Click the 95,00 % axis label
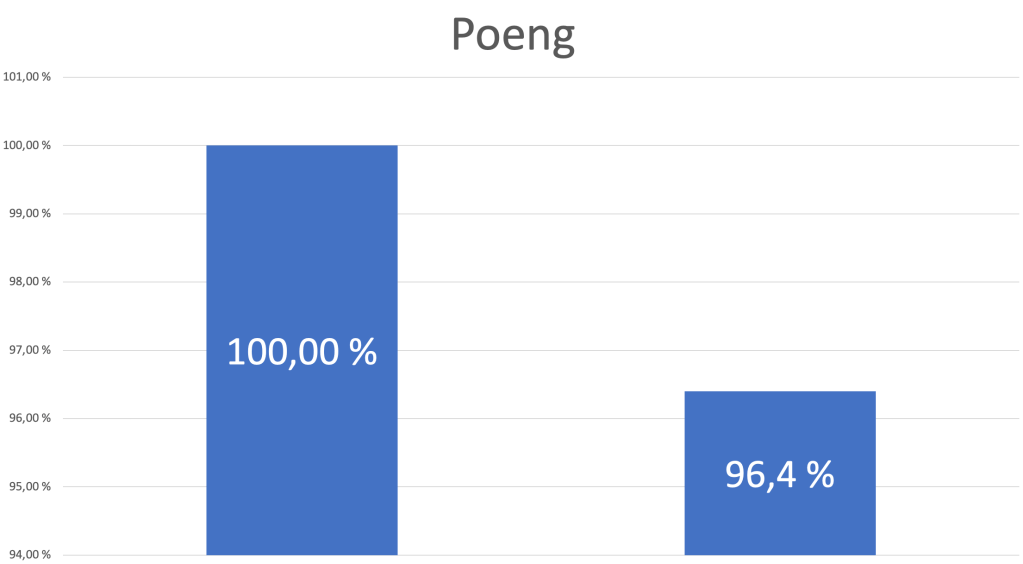The image size is (1023, 564). pyautogui.click(x=29, y=486)
